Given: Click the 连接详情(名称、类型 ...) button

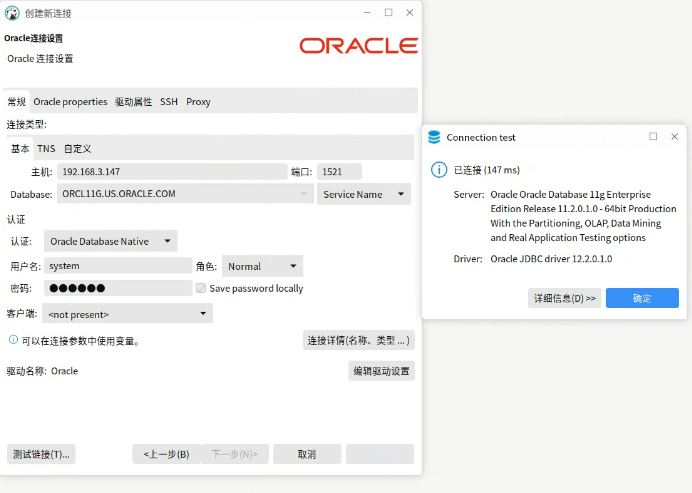Looking at the screenshot, I should [358, 340].
